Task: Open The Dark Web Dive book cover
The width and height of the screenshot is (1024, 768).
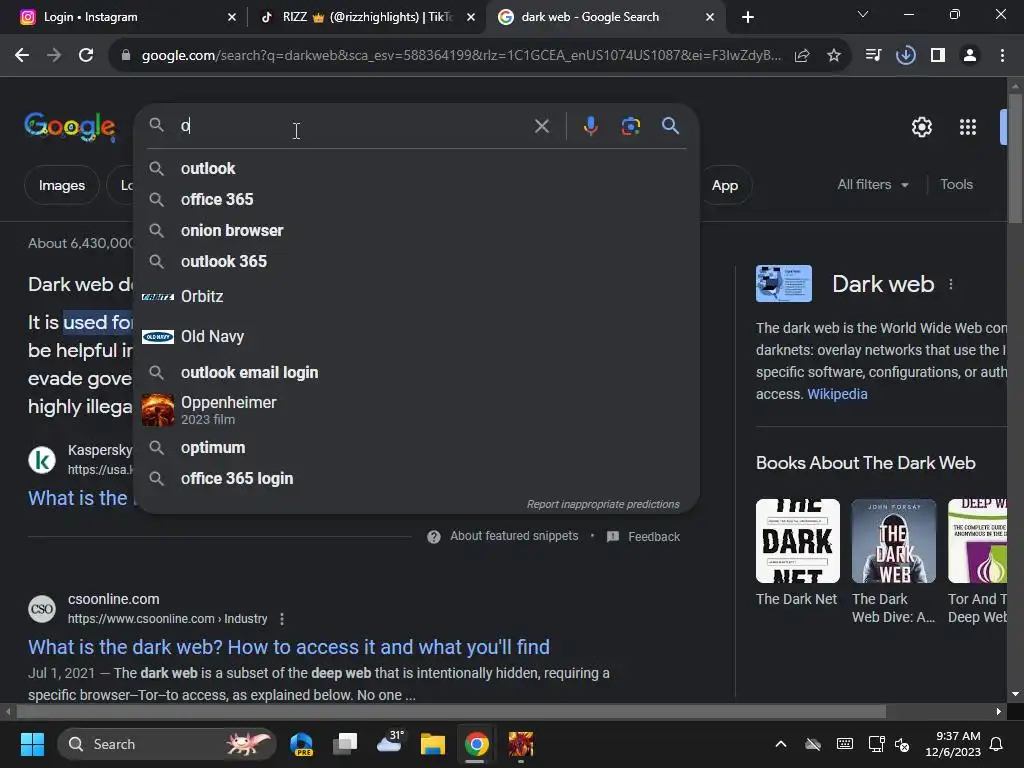Action: [893, 541]
